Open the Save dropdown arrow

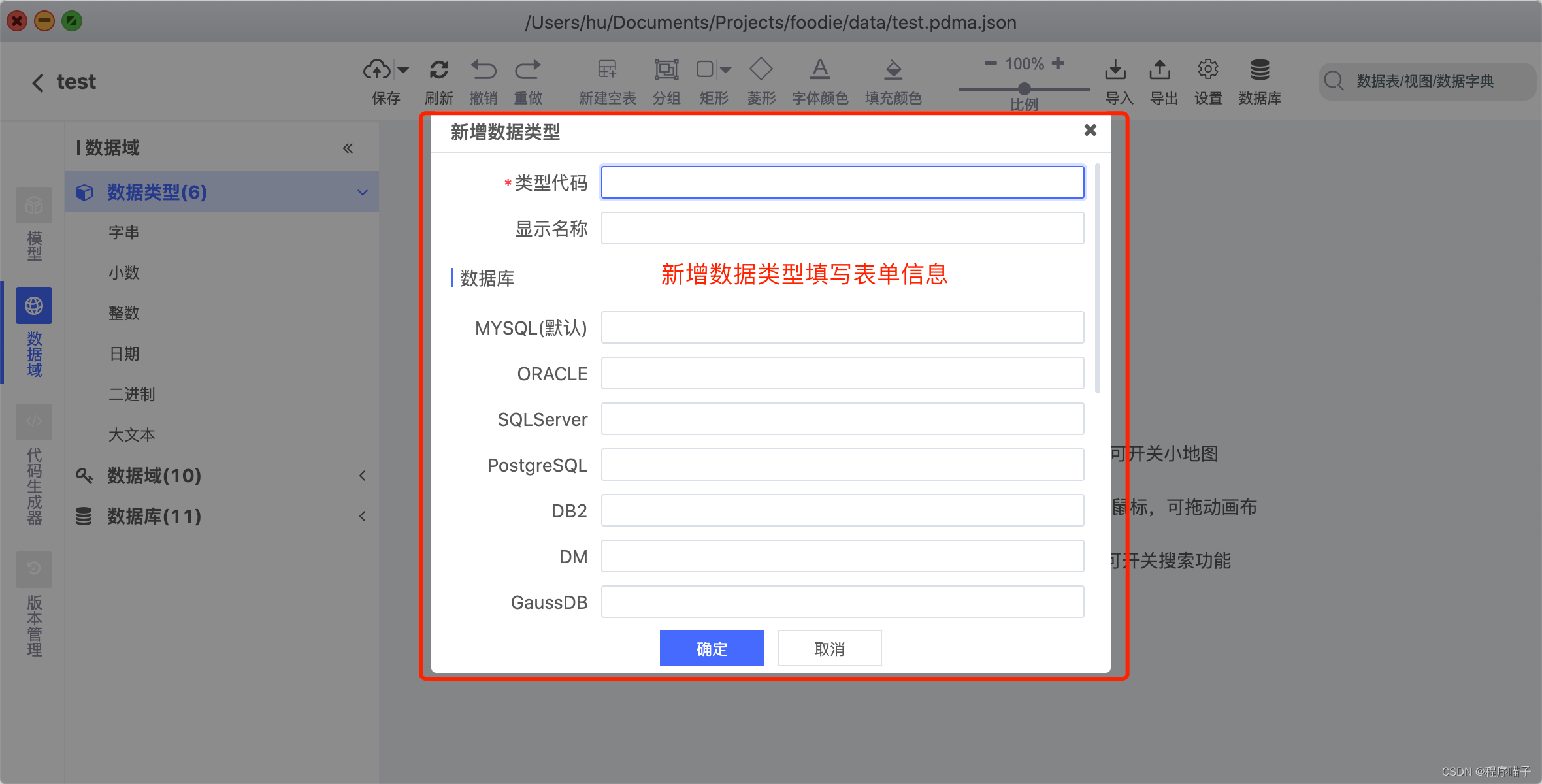[x=403, y=69]
